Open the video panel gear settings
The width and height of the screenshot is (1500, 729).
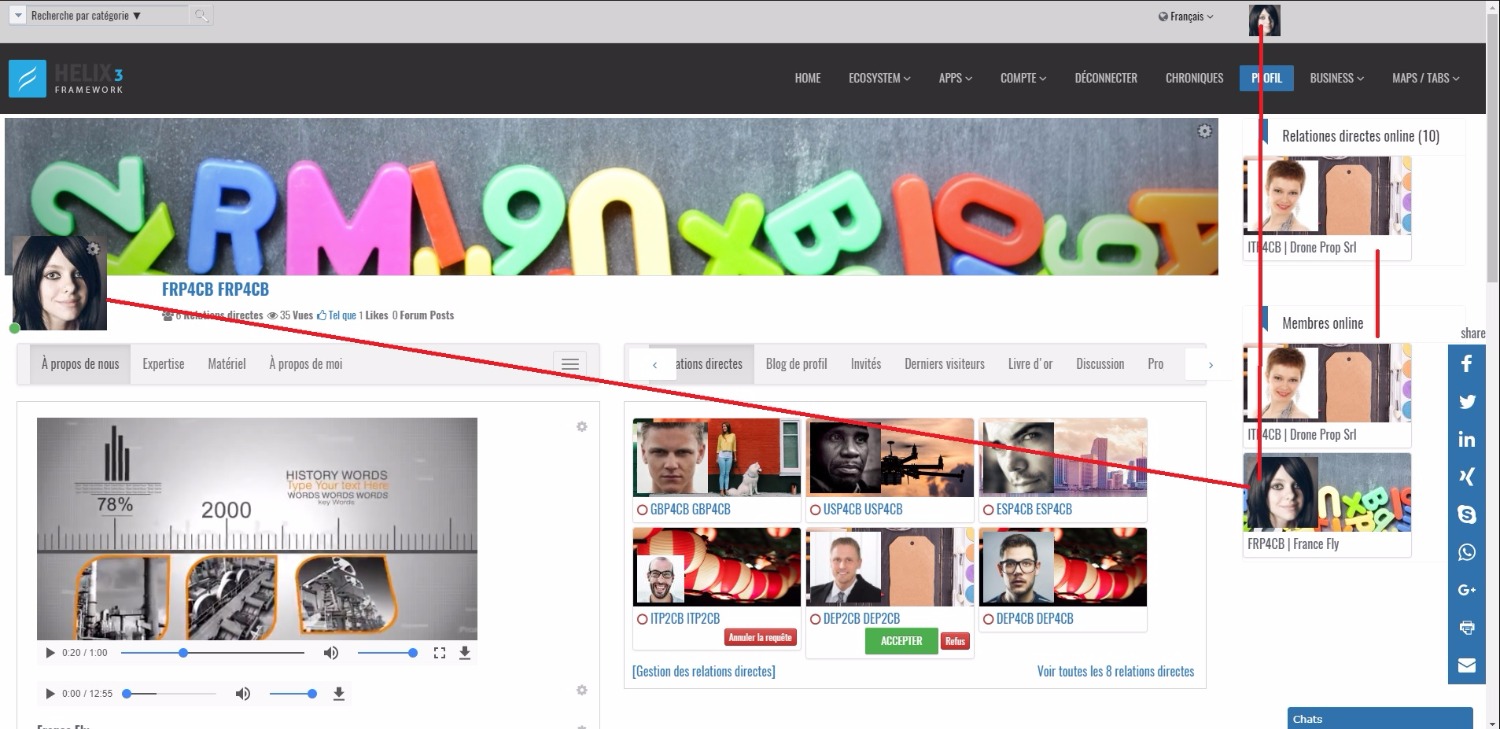tap(582, 427)
